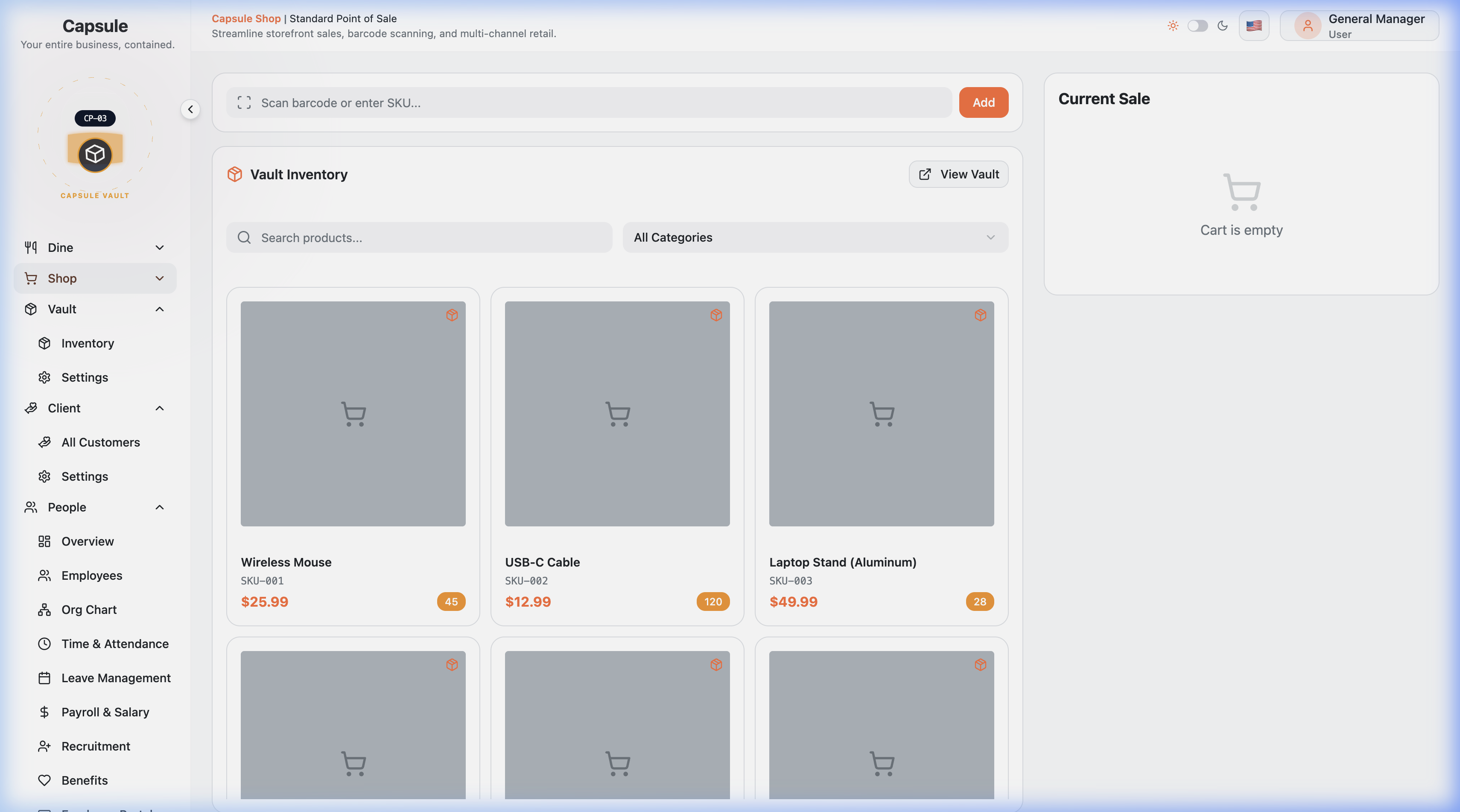Expand the Dine menu chevron
This screenshot has height=812, width=1460.
(159, 248)
